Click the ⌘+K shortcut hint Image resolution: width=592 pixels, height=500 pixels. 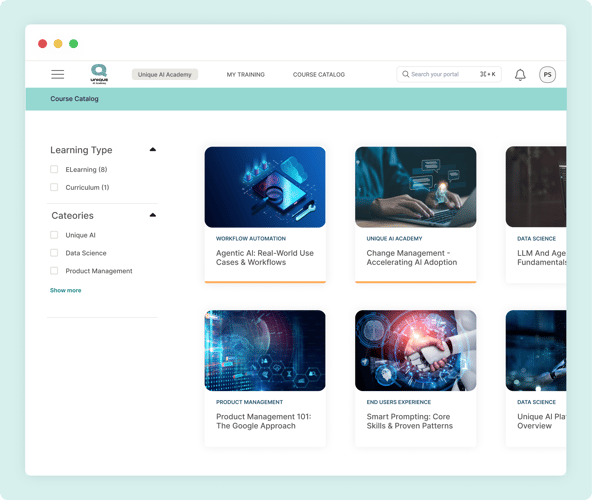[x=487, y=74]
